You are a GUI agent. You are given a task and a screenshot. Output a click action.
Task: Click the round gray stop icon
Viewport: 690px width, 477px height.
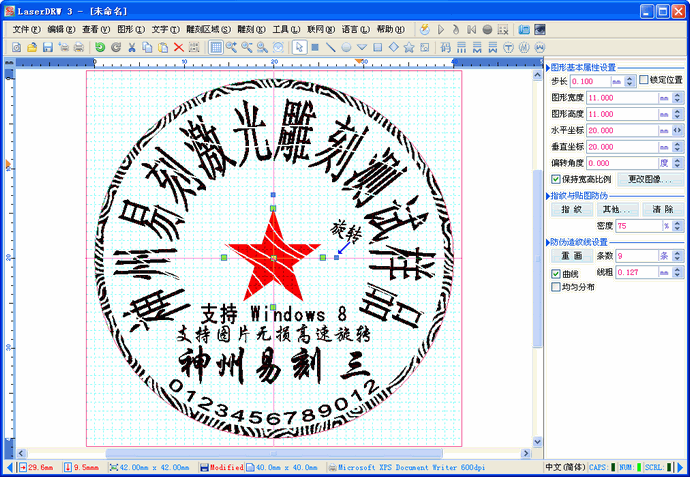click(487, 29)
